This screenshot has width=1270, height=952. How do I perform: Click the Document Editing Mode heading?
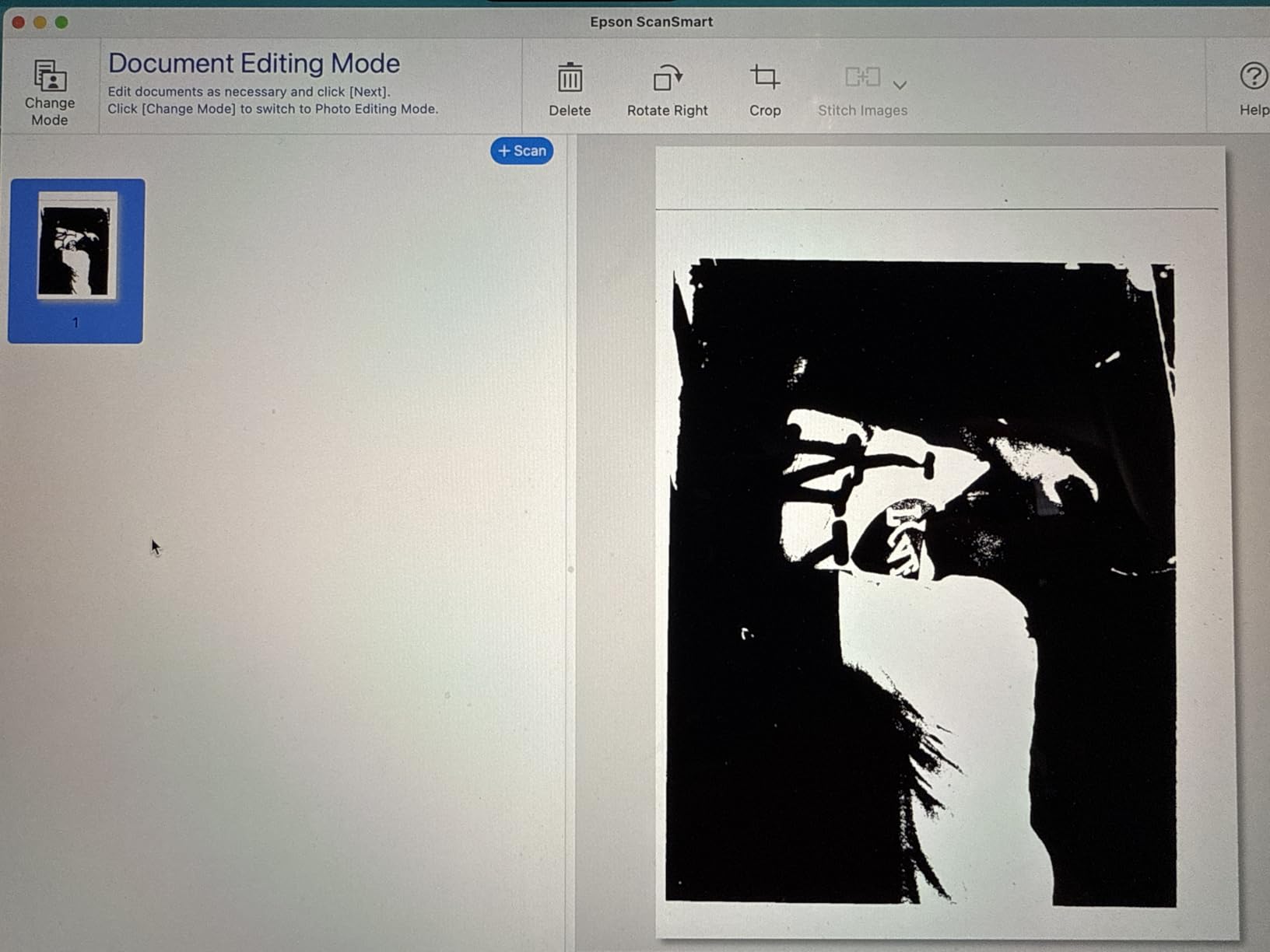(x=254, y=63)
